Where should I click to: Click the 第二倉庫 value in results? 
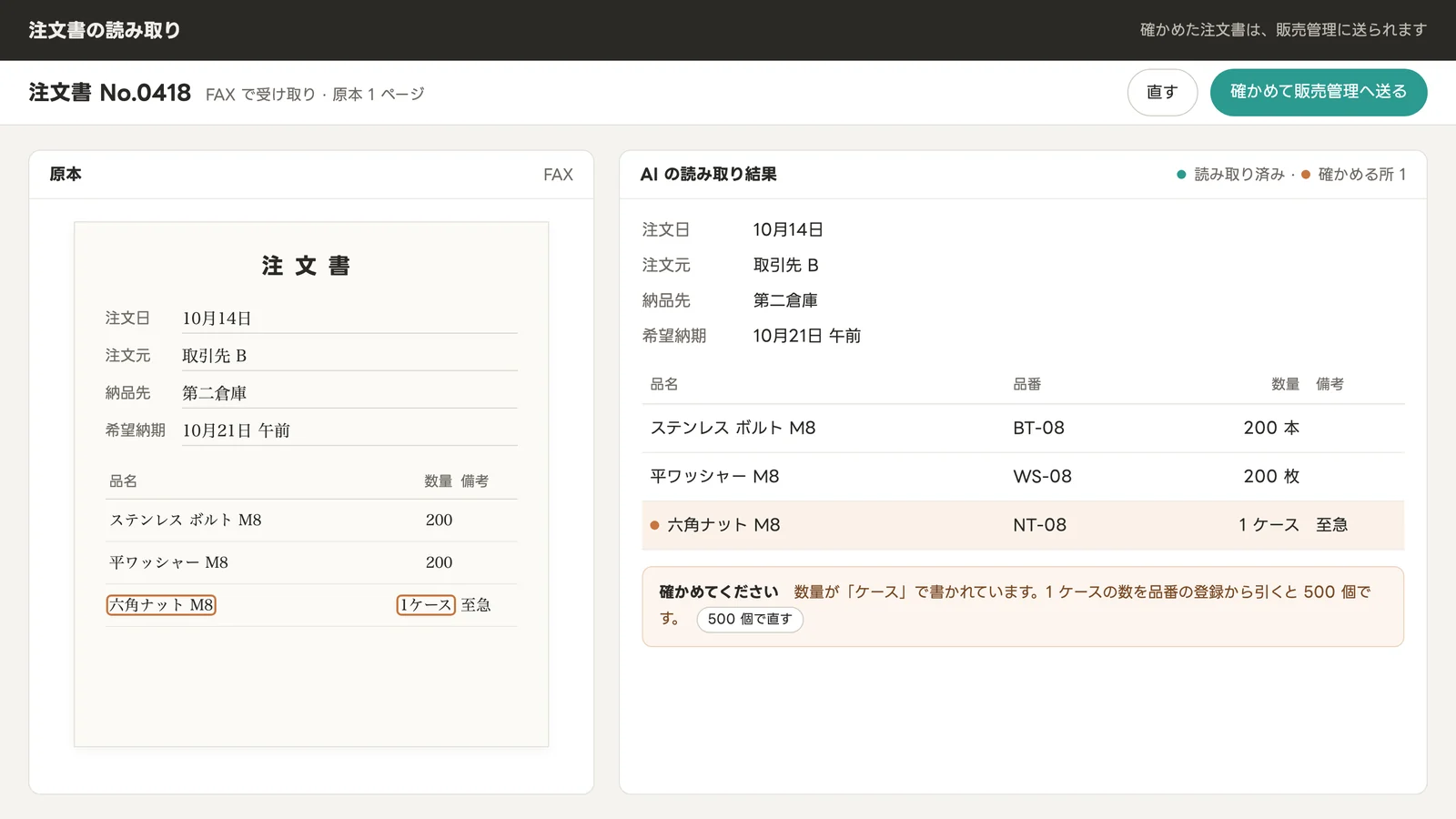coord(785,300)
